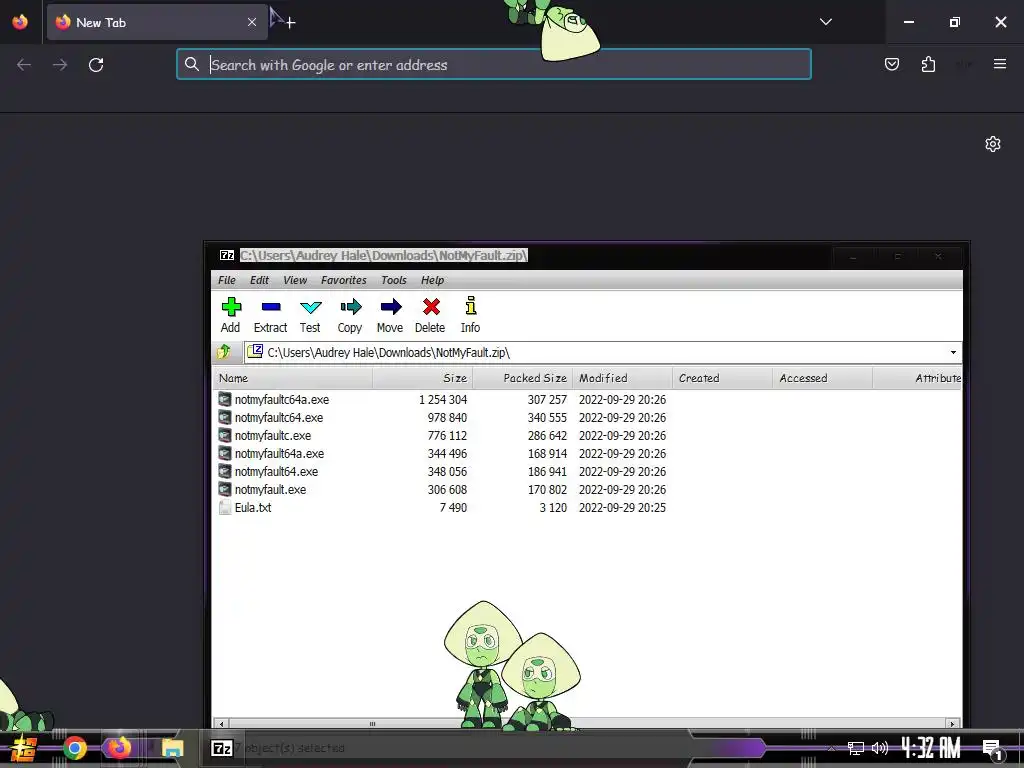The image size is (1024, 768).
Task: Open the Firefox list all tabs chevron
Action: (x=825, y=22)
